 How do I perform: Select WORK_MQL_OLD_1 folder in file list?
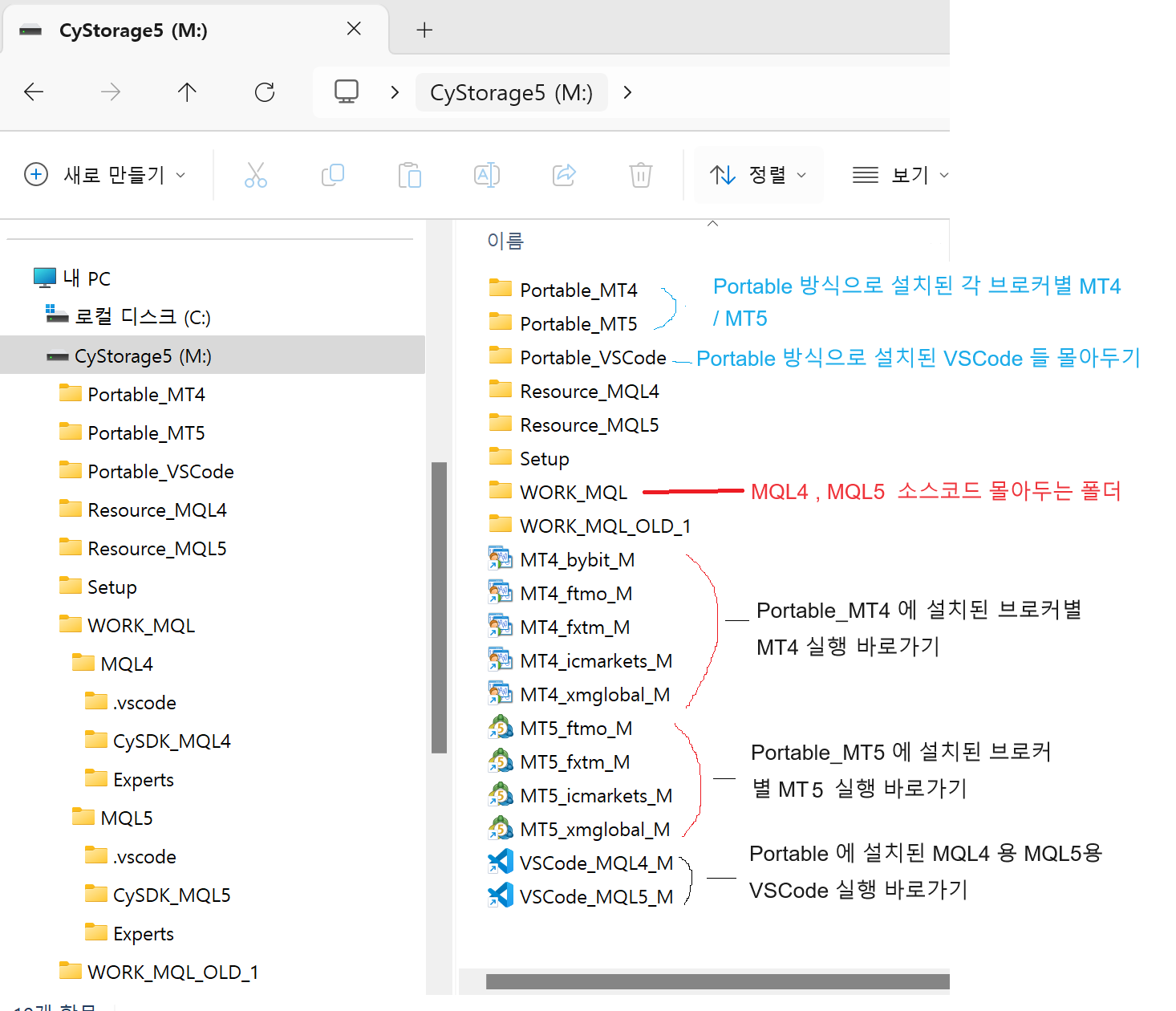click(590, 526)
